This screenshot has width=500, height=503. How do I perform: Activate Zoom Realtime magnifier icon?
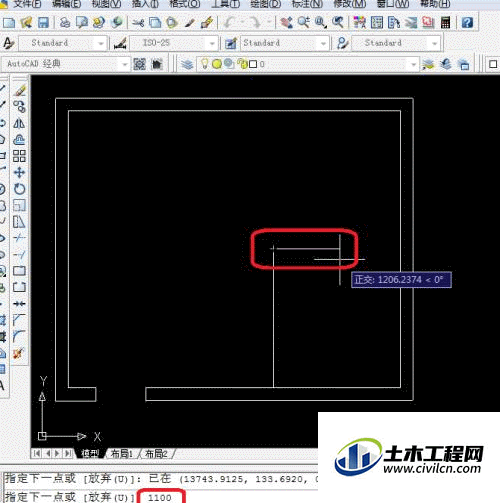tap(304, 23)
